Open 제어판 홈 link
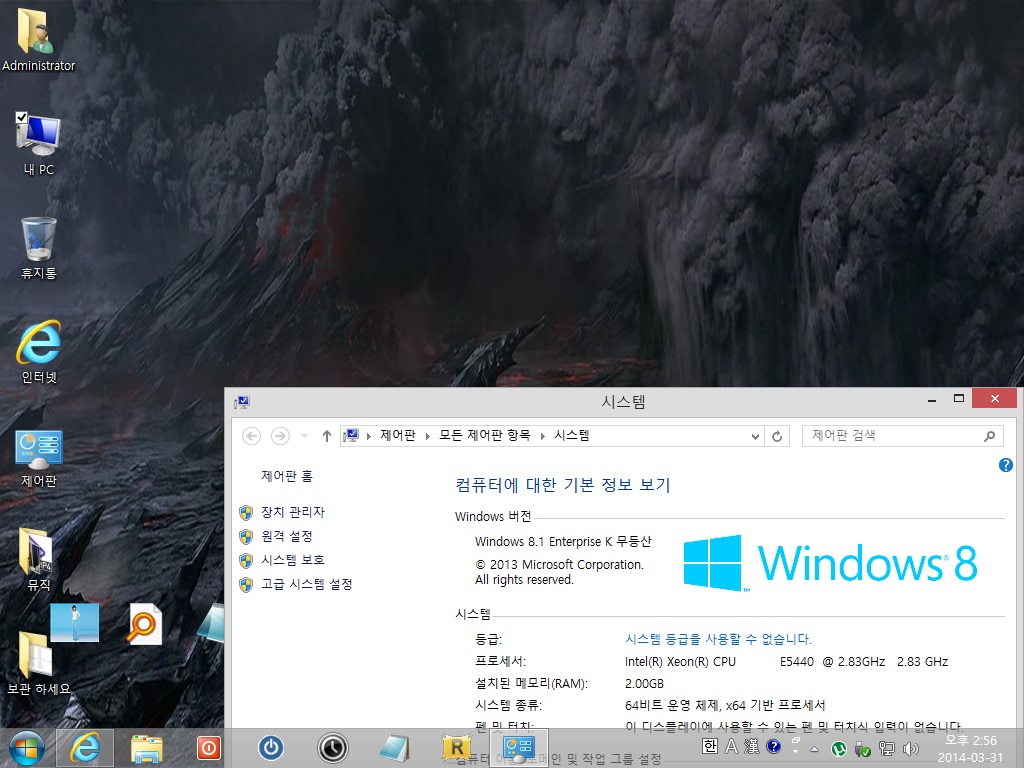Viewport: 1024px width, 768px height. click(287, 476)
